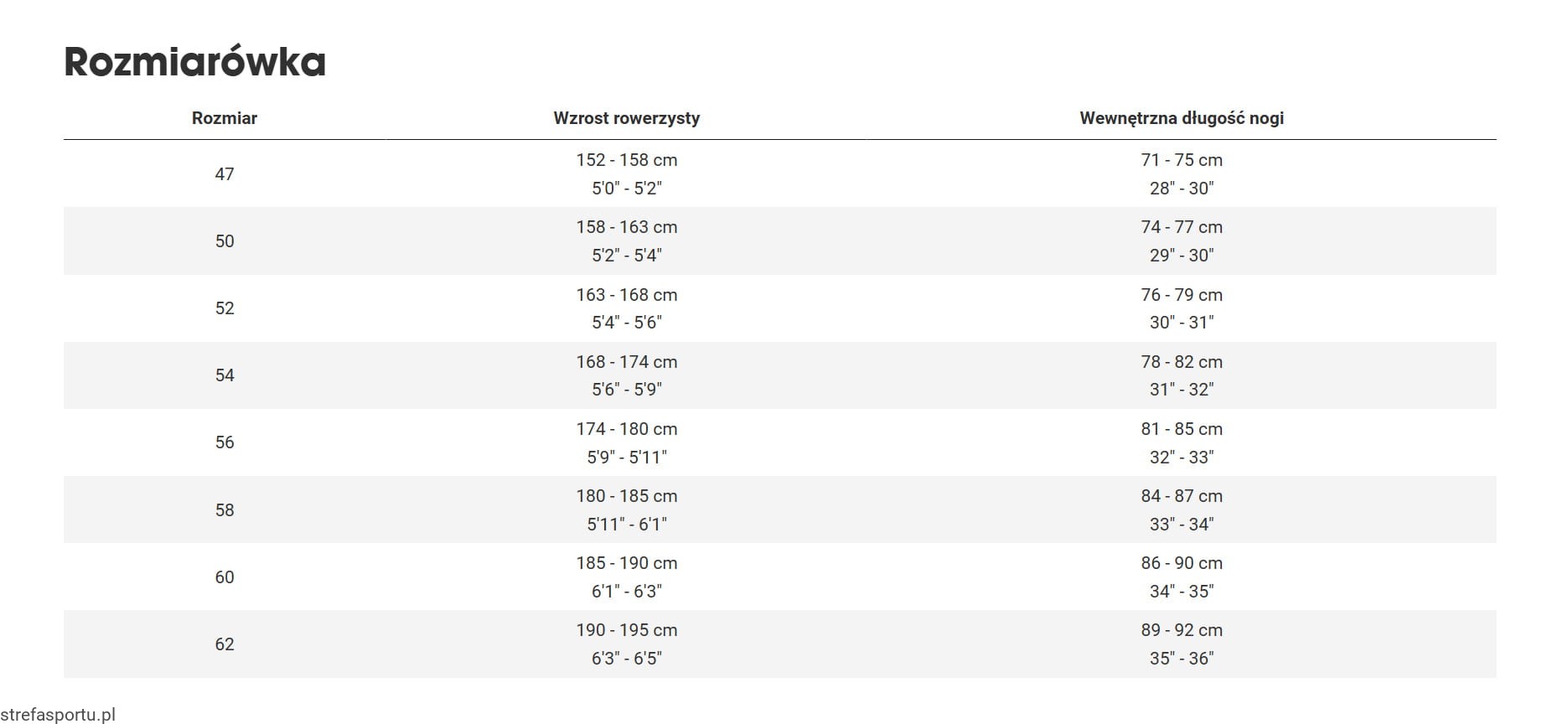
Task: Select size 60 row label
Action: 225,577
